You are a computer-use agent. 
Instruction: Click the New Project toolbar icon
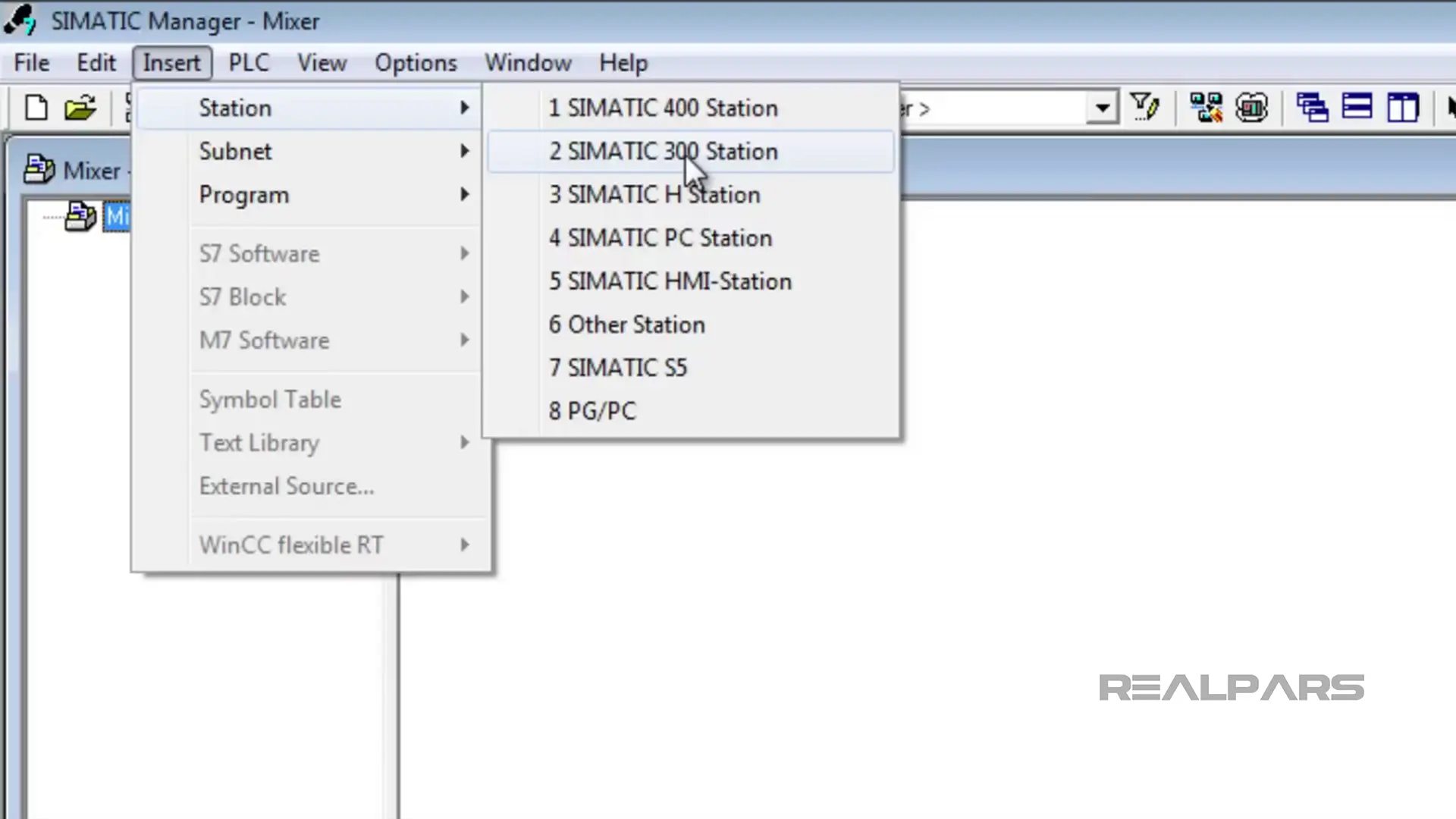point(36,108)
